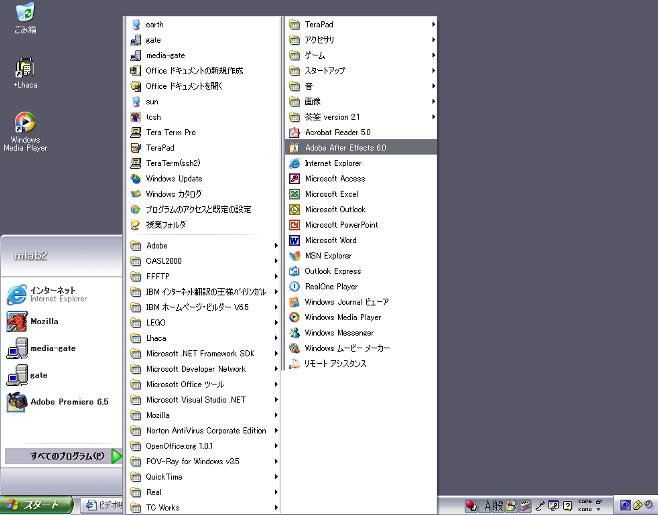Click the Windows Media Player desktop icon
Screen dimensions: 658x515
coord(25,122)
